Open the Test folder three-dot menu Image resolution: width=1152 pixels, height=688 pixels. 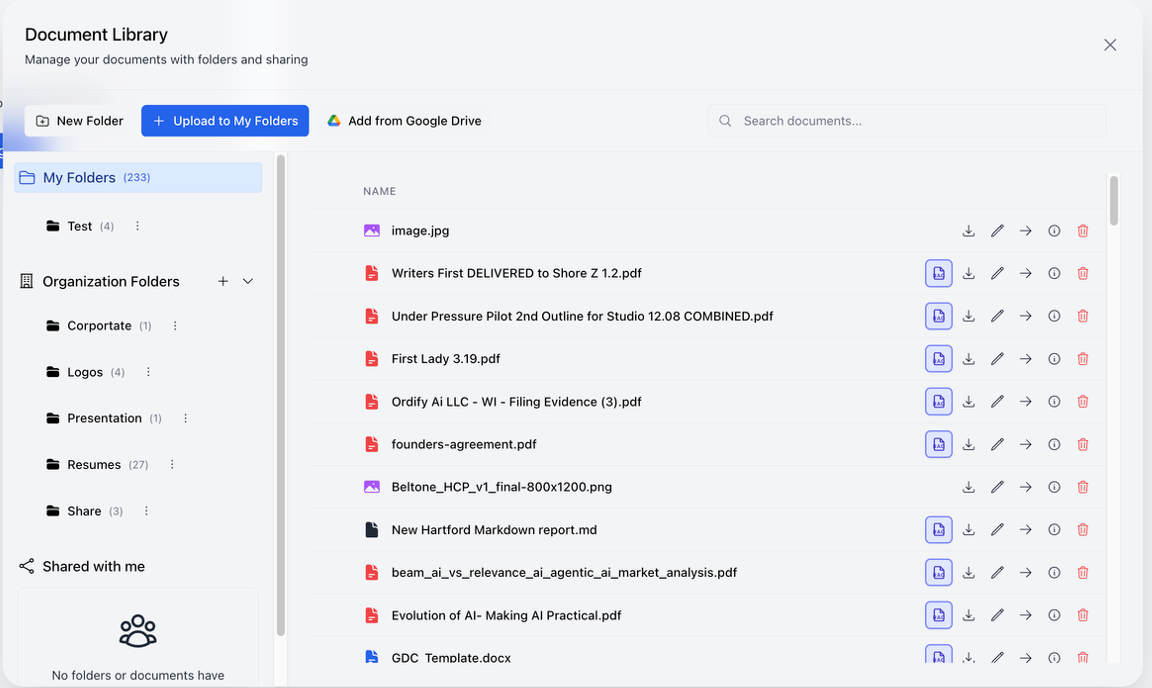pyautogui.click(x=137, y=226)
